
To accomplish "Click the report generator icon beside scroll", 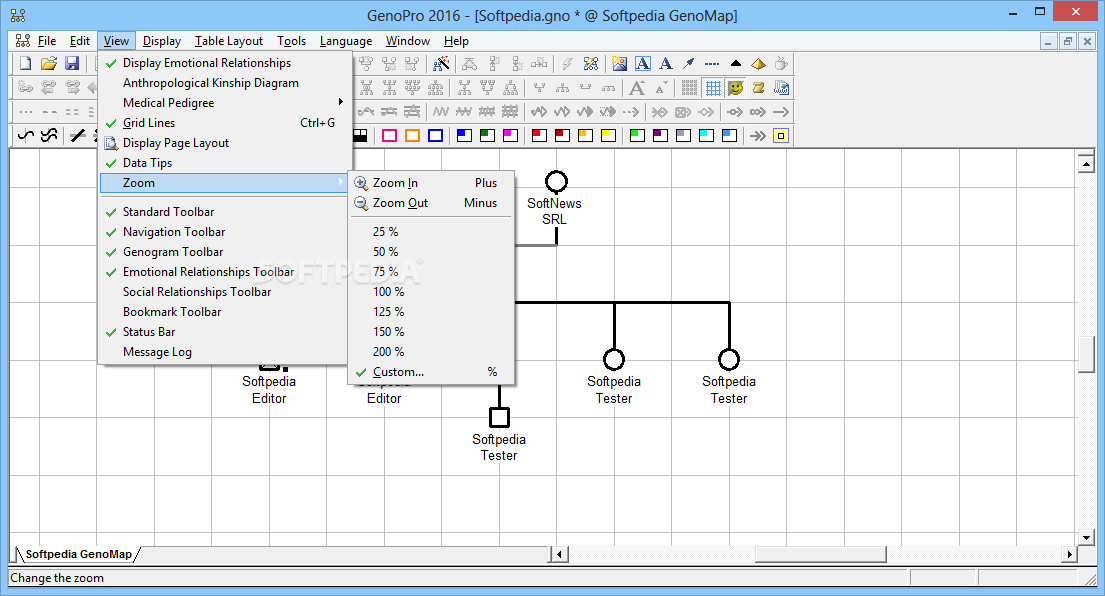I will click(781, 88).
